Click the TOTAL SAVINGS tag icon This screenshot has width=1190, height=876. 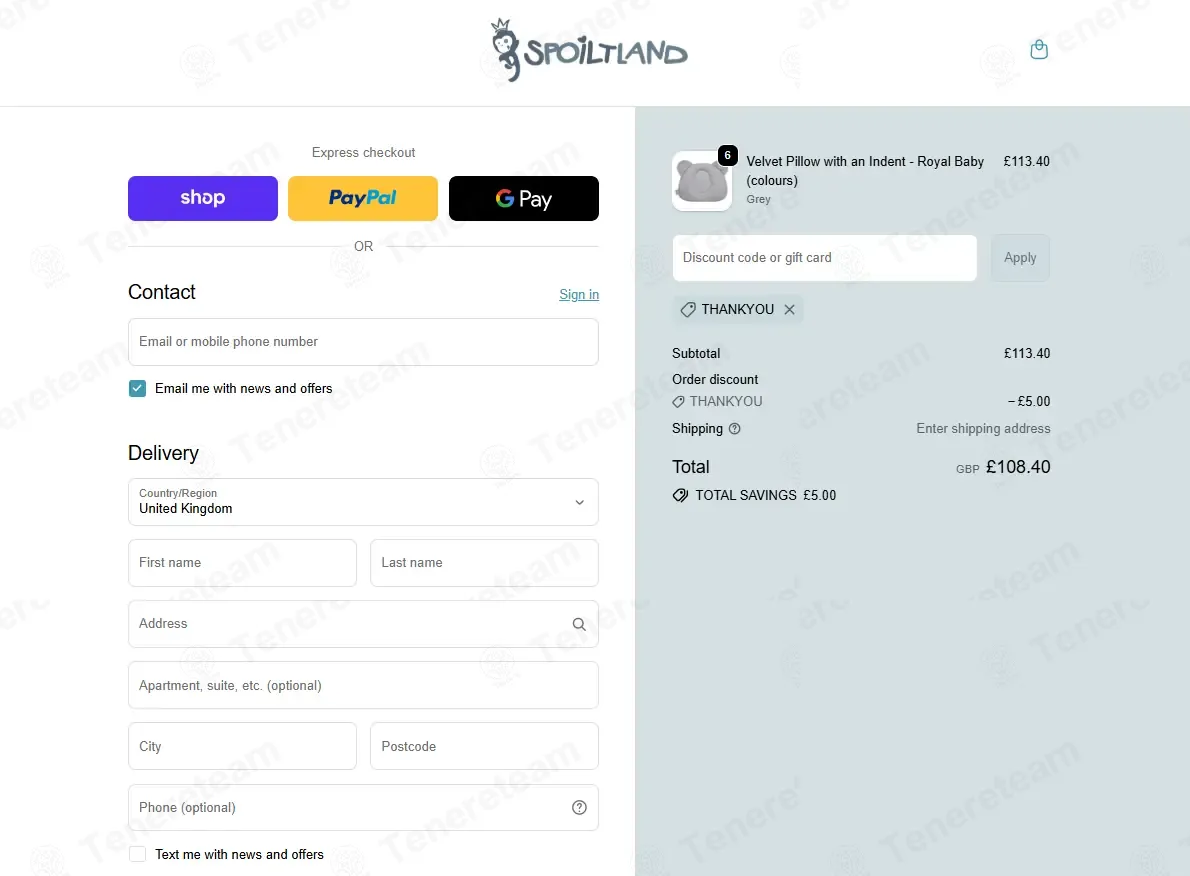pos(680,496)
